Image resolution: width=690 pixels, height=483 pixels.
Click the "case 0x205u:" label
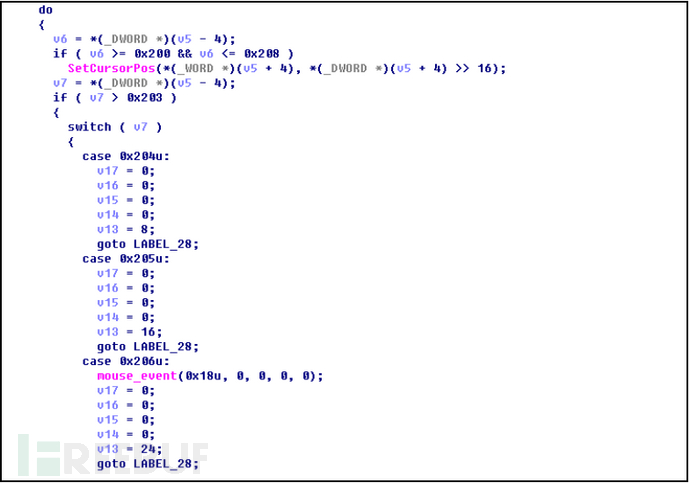point(126,259)
